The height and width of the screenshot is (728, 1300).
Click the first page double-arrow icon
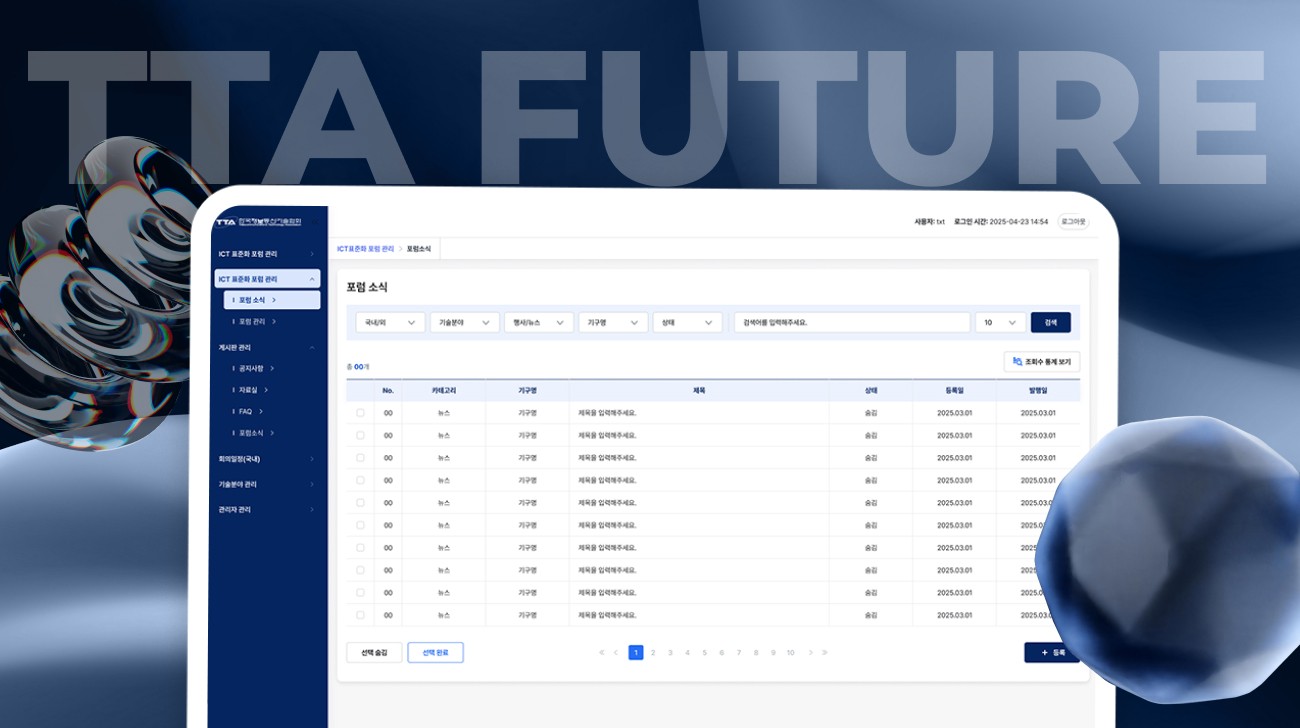click(x=602, y=653)
